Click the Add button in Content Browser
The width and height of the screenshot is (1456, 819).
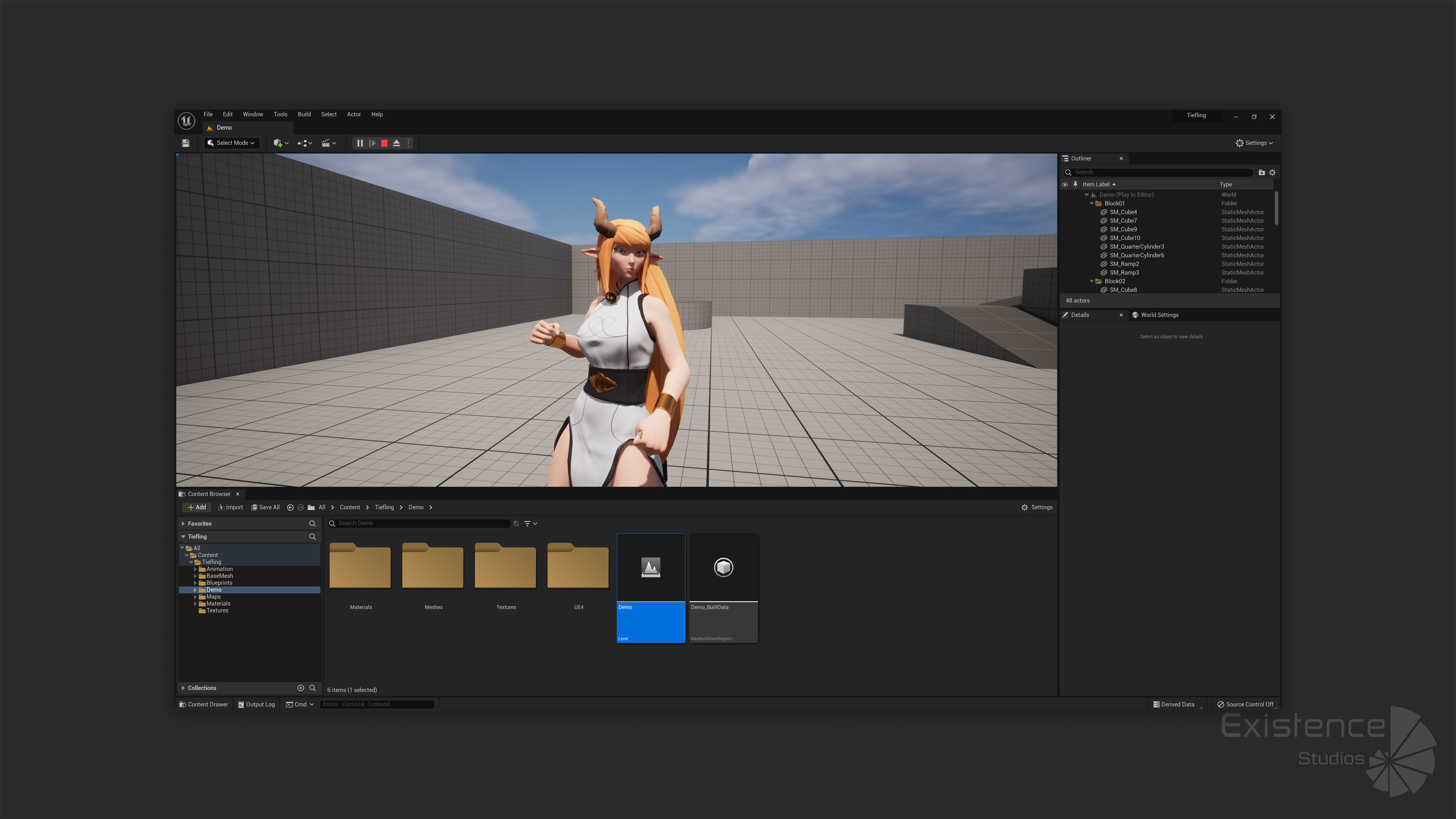coord(197,508)
